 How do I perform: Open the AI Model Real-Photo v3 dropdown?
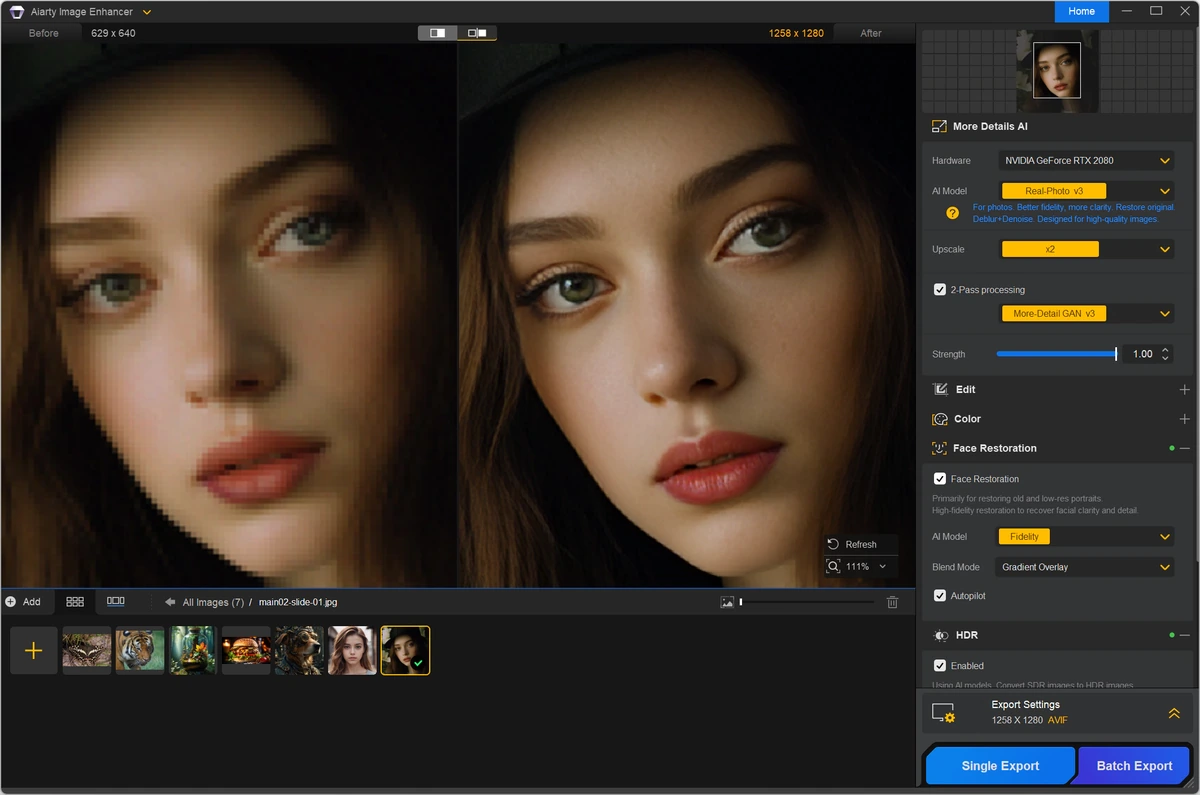[x=1086, y=191]
